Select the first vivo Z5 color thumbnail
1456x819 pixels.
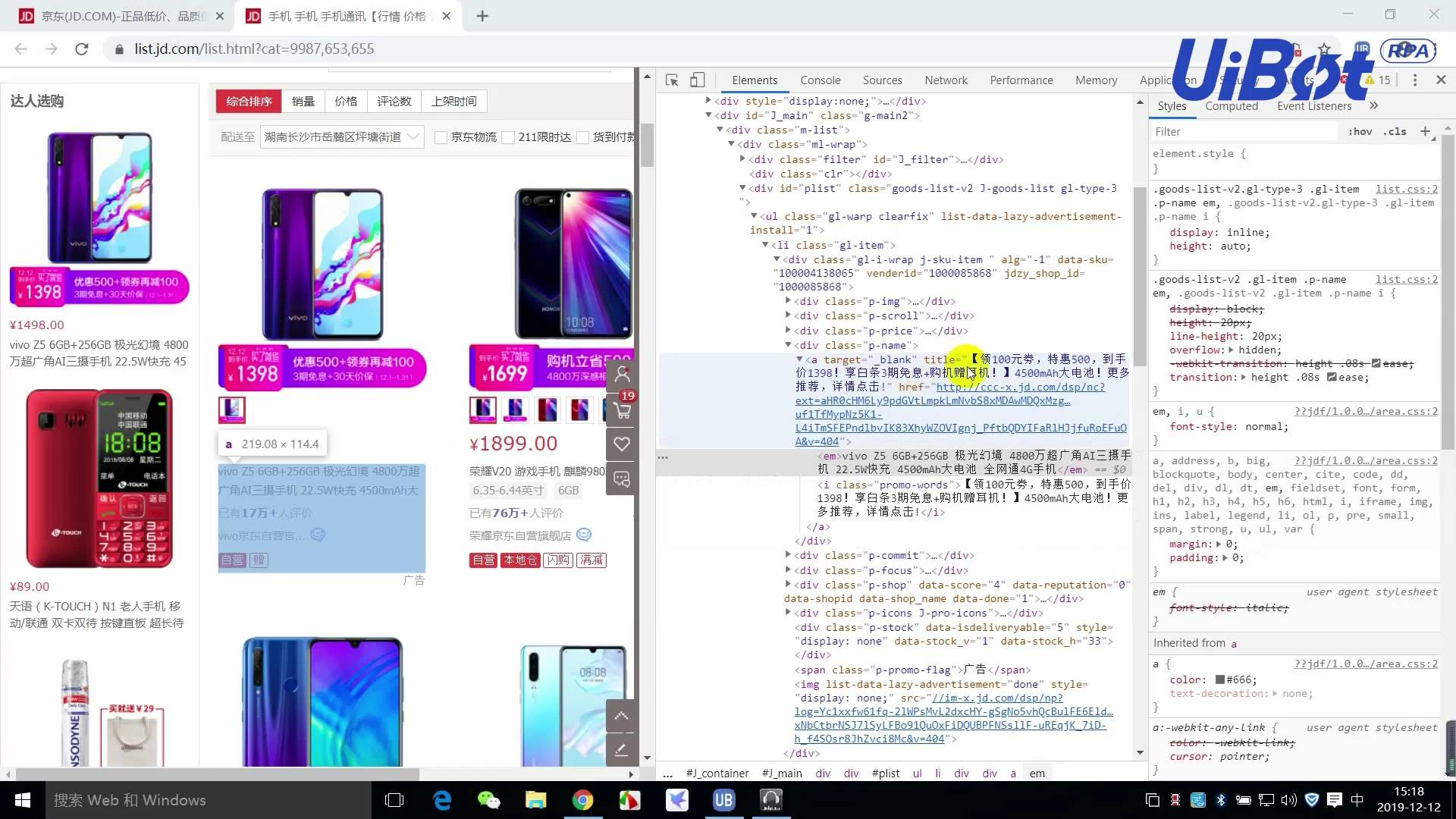click(x=232, y=409)
